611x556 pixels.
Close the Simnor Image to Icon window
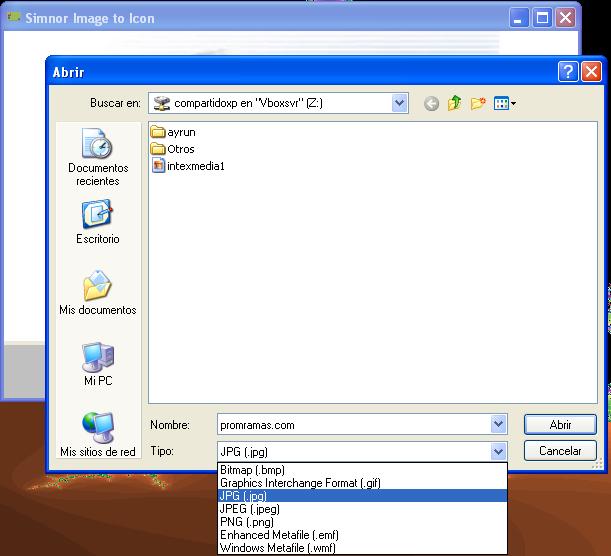tap(565, 18)
